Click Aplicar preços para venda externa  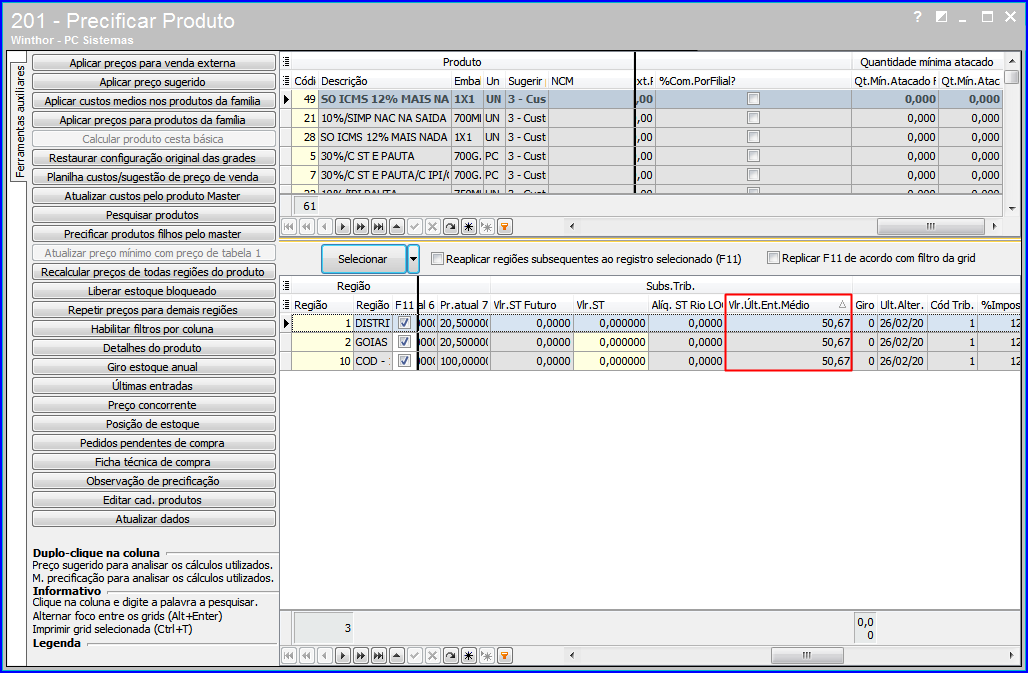(153, 63)
